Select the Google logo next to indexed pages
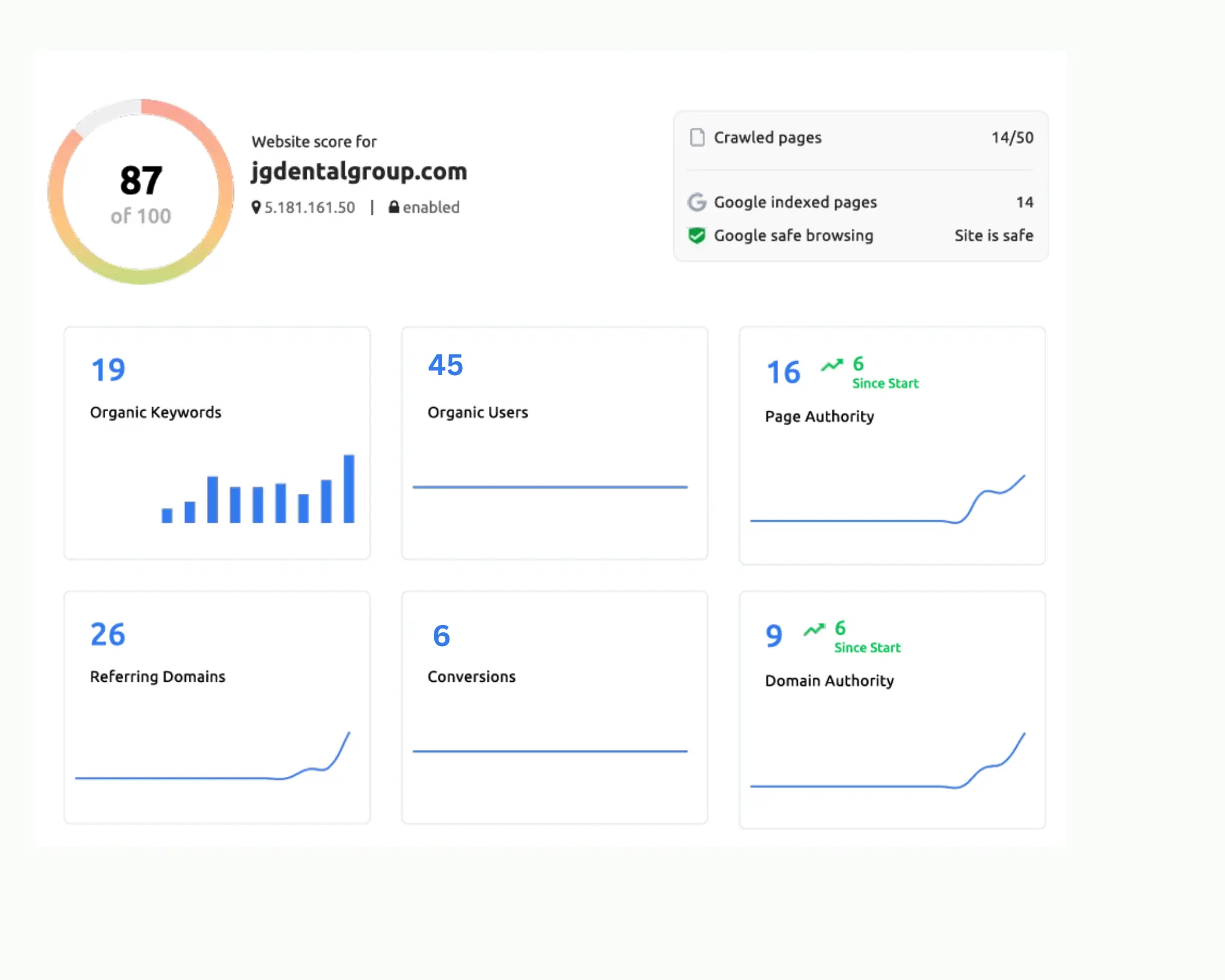 (x=697, y=202)
